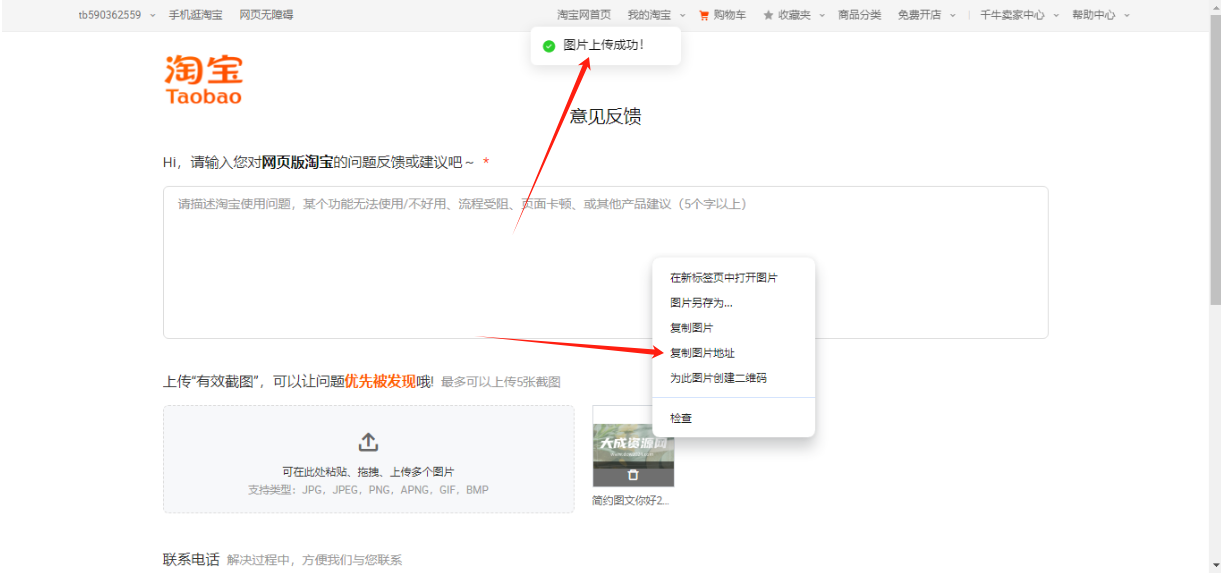The height and width of the screenshot is (573, 1221).
Task: Click 可在此处粘贴、拖拽、上传多个图片 text
Action: (368, 472)
